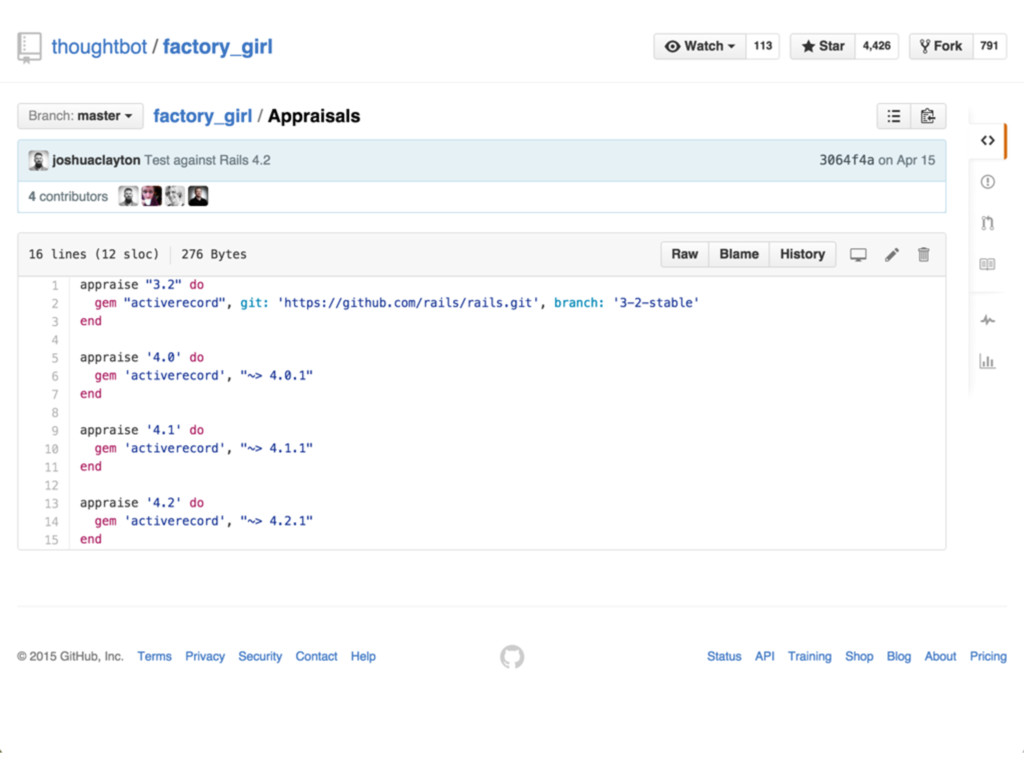
Task: Click the repository book icon
Action: [x=29, y=48]
